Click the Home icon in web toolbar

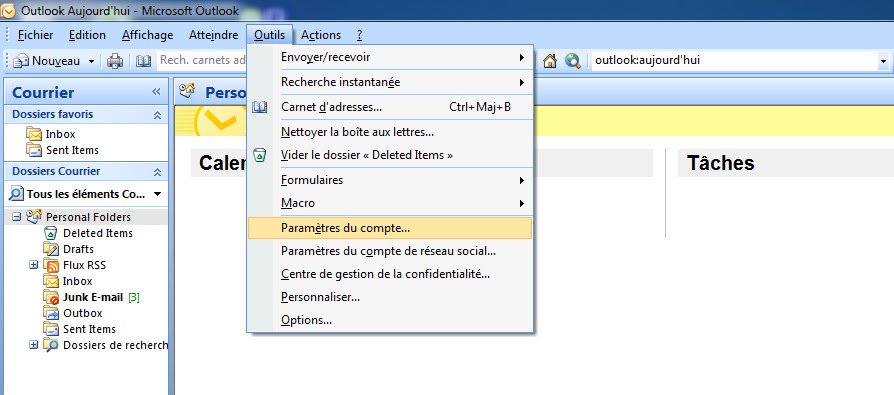[550, 60]
